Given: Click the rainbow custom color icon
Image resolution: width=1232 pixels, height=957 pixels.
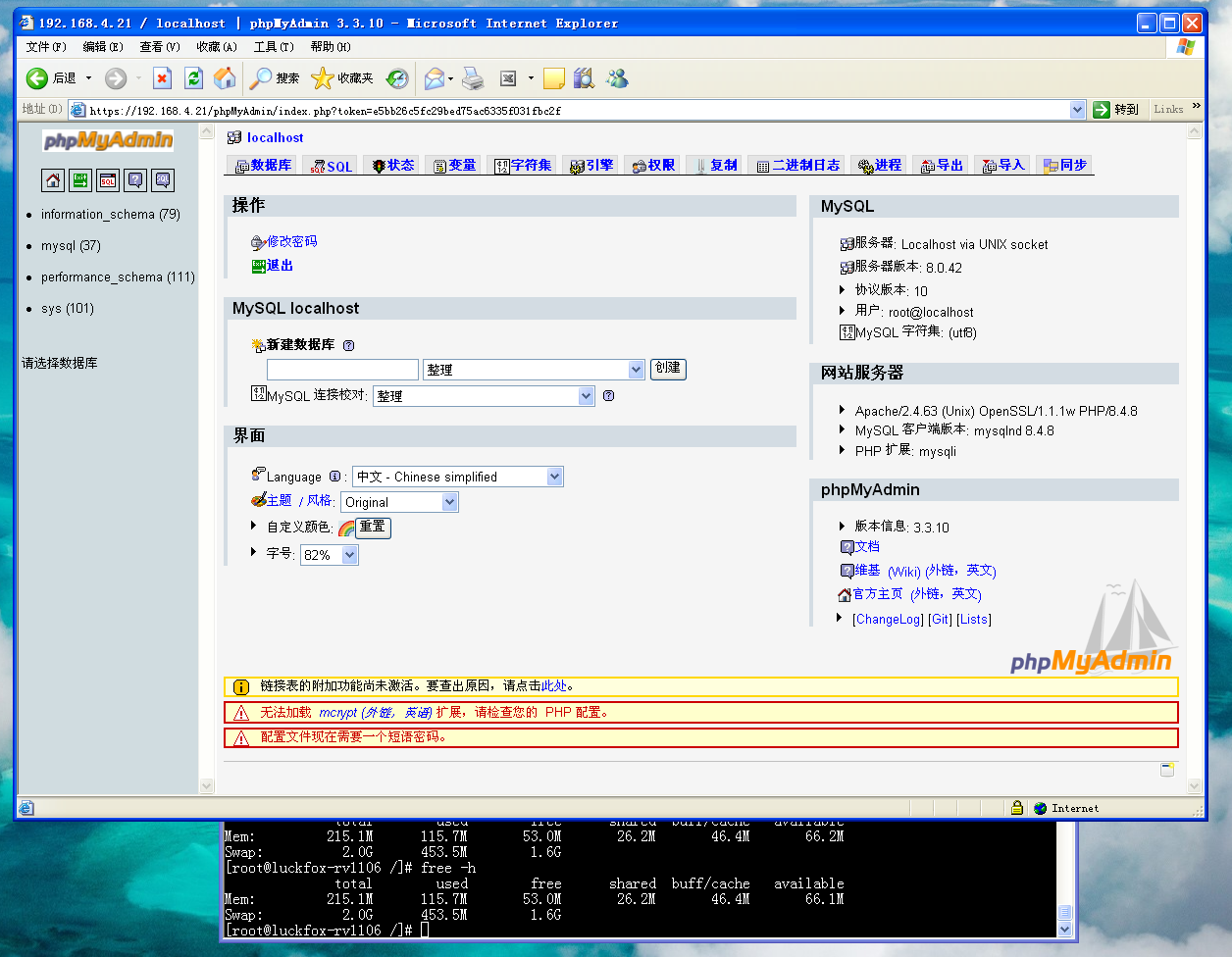Looking at the screenshot, I should click(x=346, y=528).
